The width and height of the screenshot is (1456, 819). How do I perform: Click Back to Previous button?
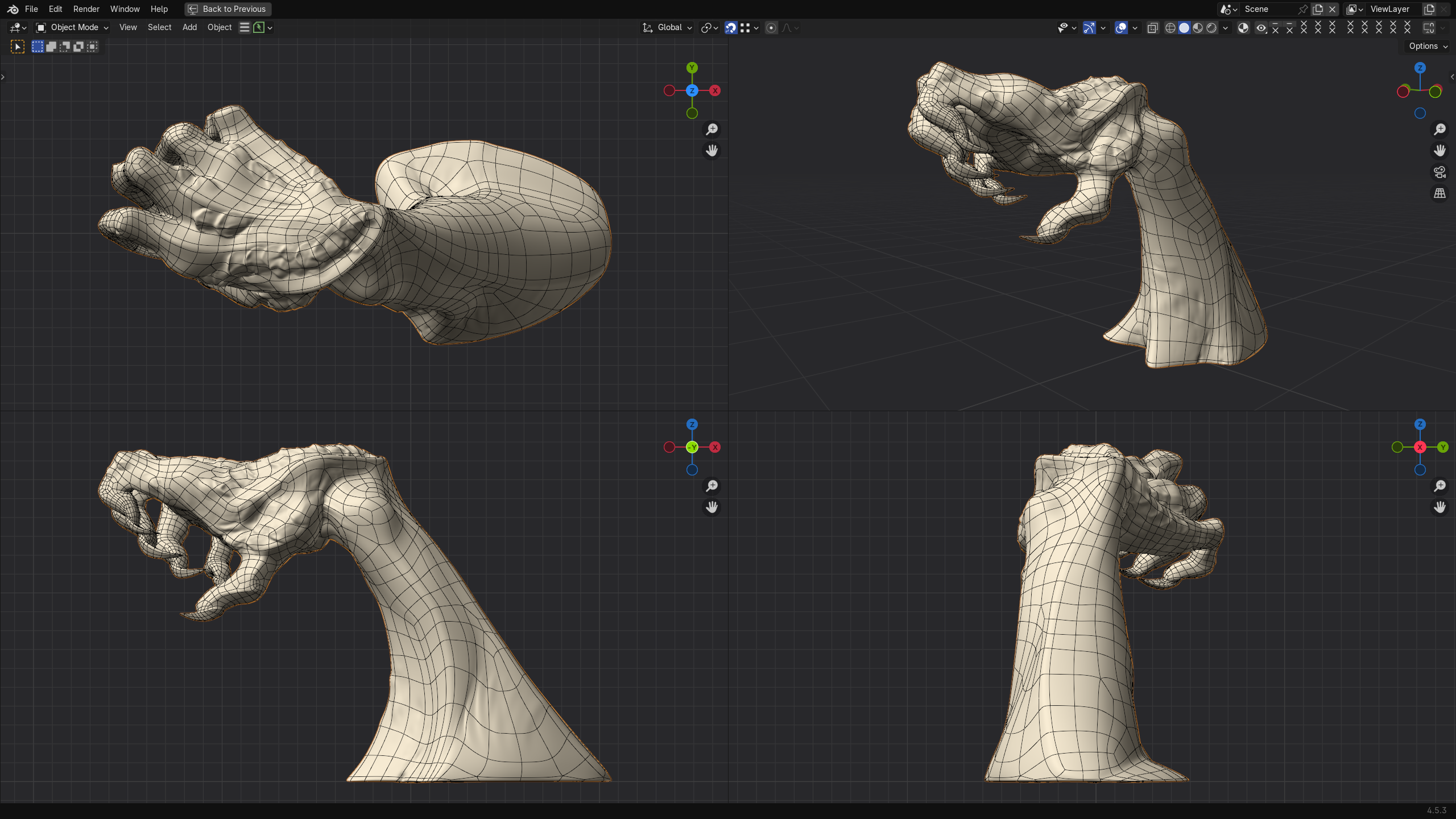pos(227,9)
